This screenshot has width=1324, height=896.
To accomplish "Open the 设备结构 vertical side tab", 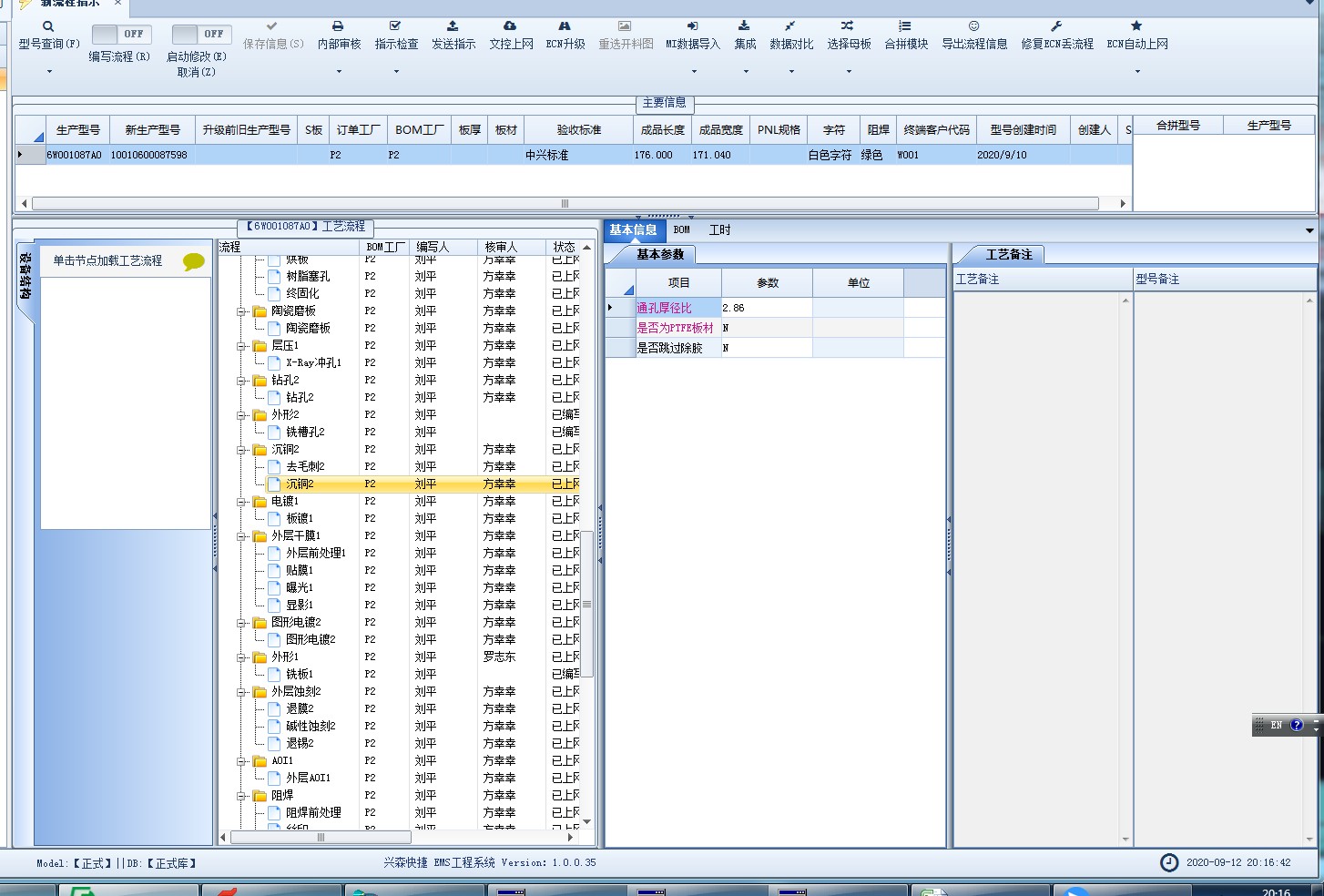I will pos(25,278).
